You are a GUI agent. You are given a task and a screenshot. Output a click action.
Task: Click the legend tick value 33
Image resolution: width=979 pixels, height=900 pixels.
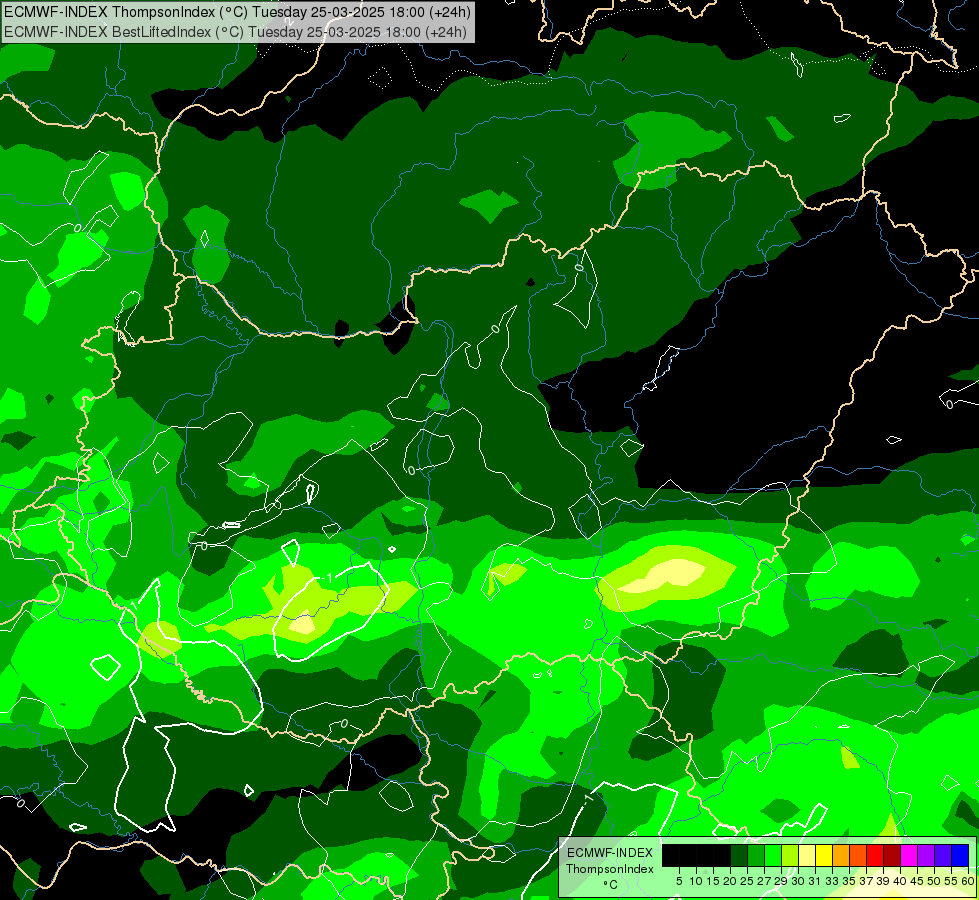point(832,881)
